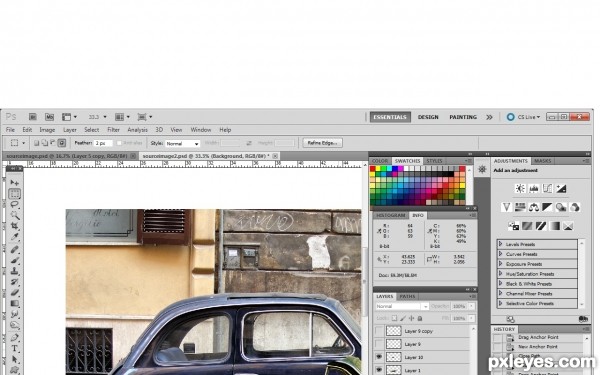Select the Lasso tool

click(15, 204)
